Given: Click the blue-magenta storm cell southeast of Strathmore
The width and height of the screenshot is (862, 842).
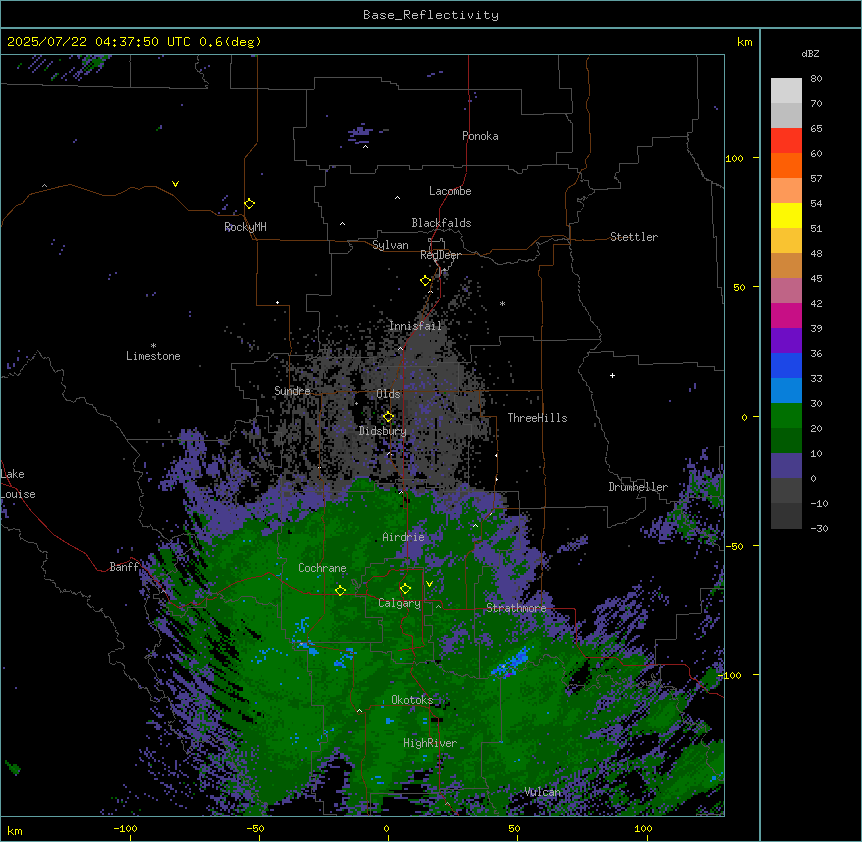Looking at the screenshot, I should [512, 662].
